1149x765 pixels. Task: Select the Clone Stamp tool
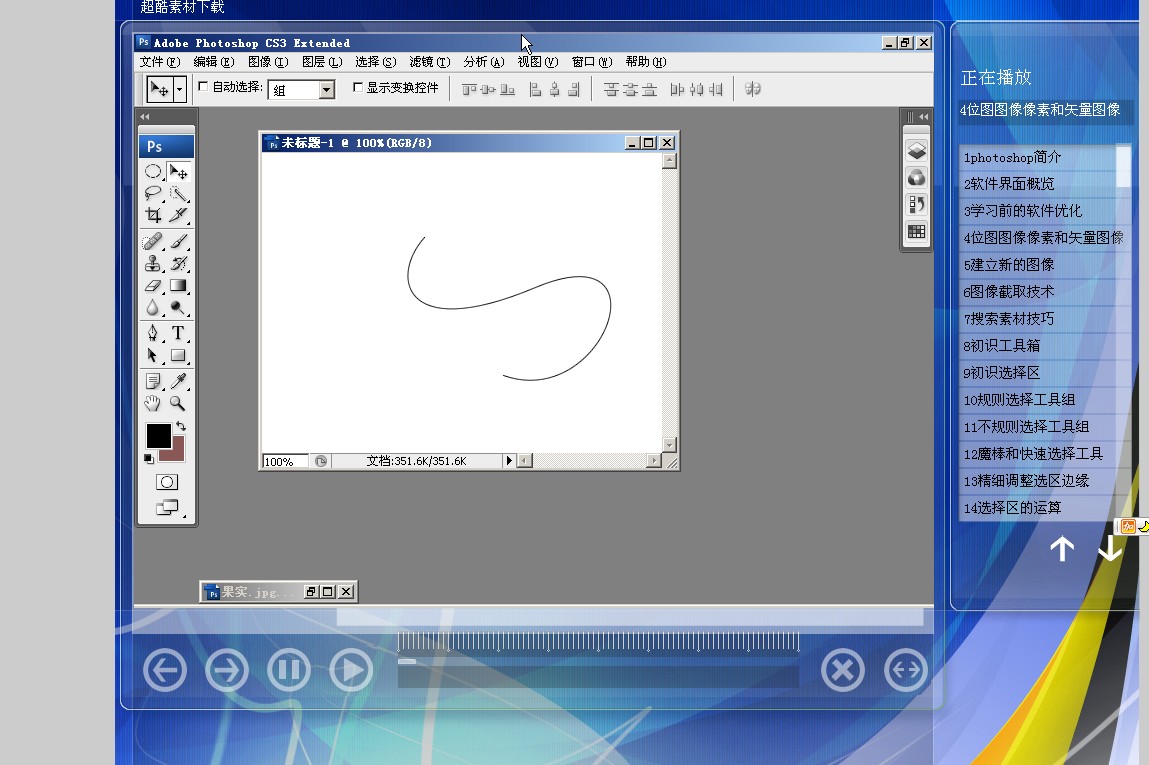pos(153,264)
